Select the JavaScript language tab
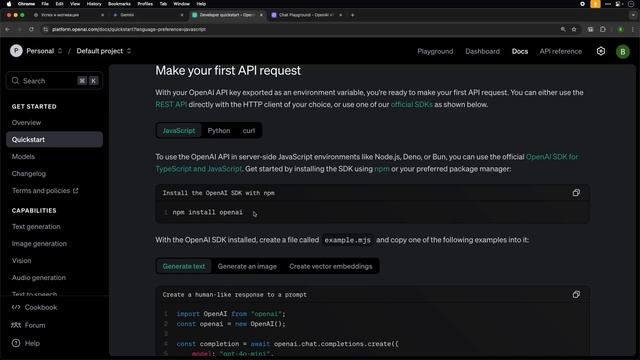This screenshot has width=640, height=360. pyautogui.click(x=179, y=131)
